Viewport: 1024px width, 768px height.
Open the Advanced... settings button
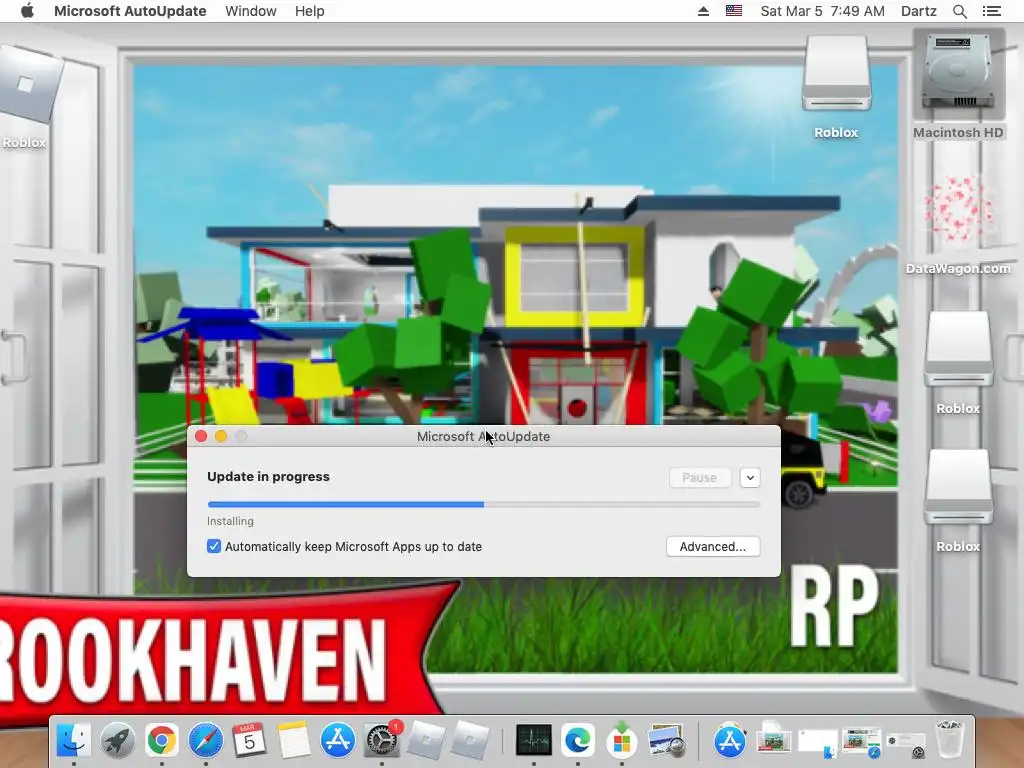coord(712,547)
